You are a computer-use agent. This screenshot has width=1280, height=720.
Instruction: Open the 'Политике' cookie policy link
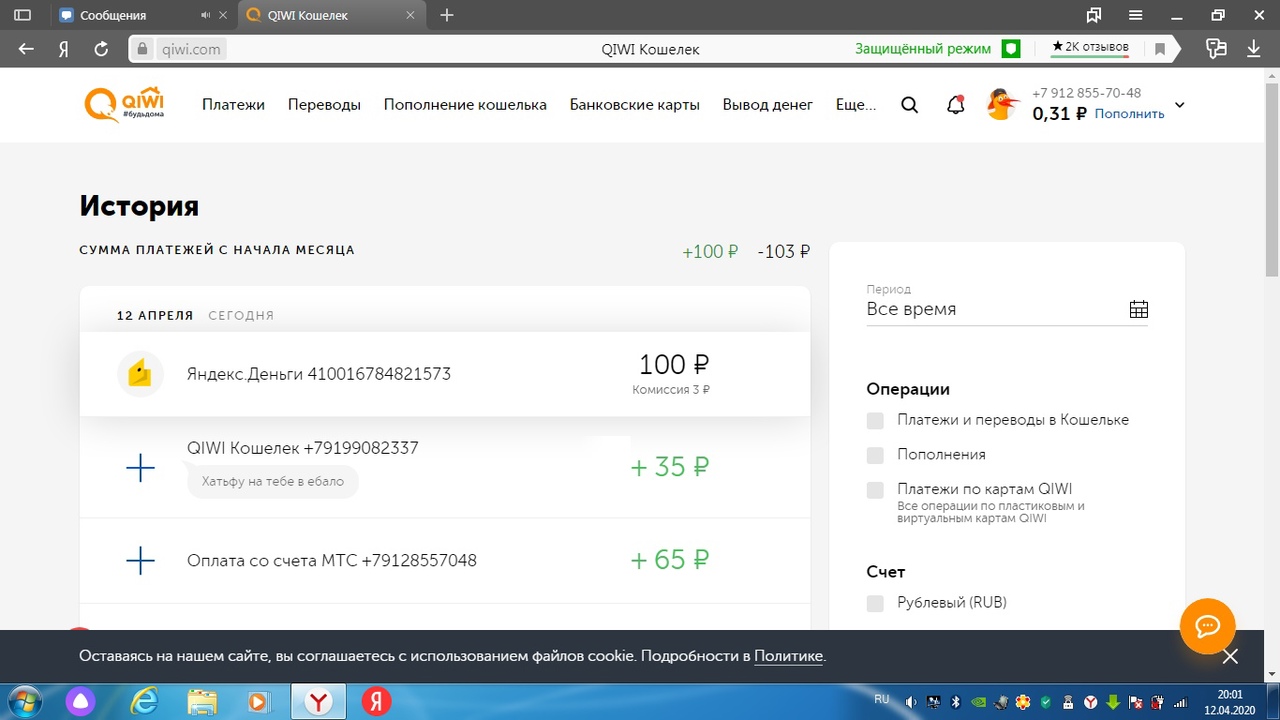tap(788, 656)
